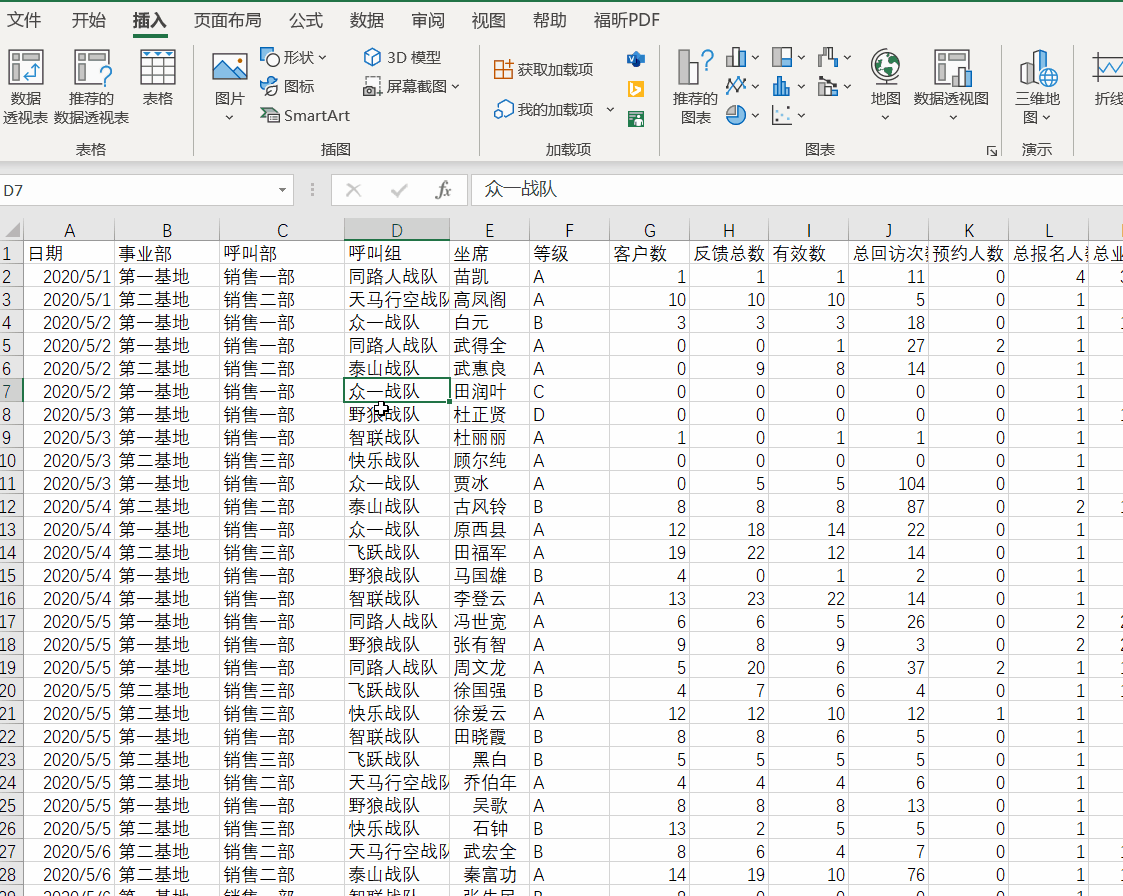
Task: Open the Pictures (图片) button
Action: [x=230, y=86]
